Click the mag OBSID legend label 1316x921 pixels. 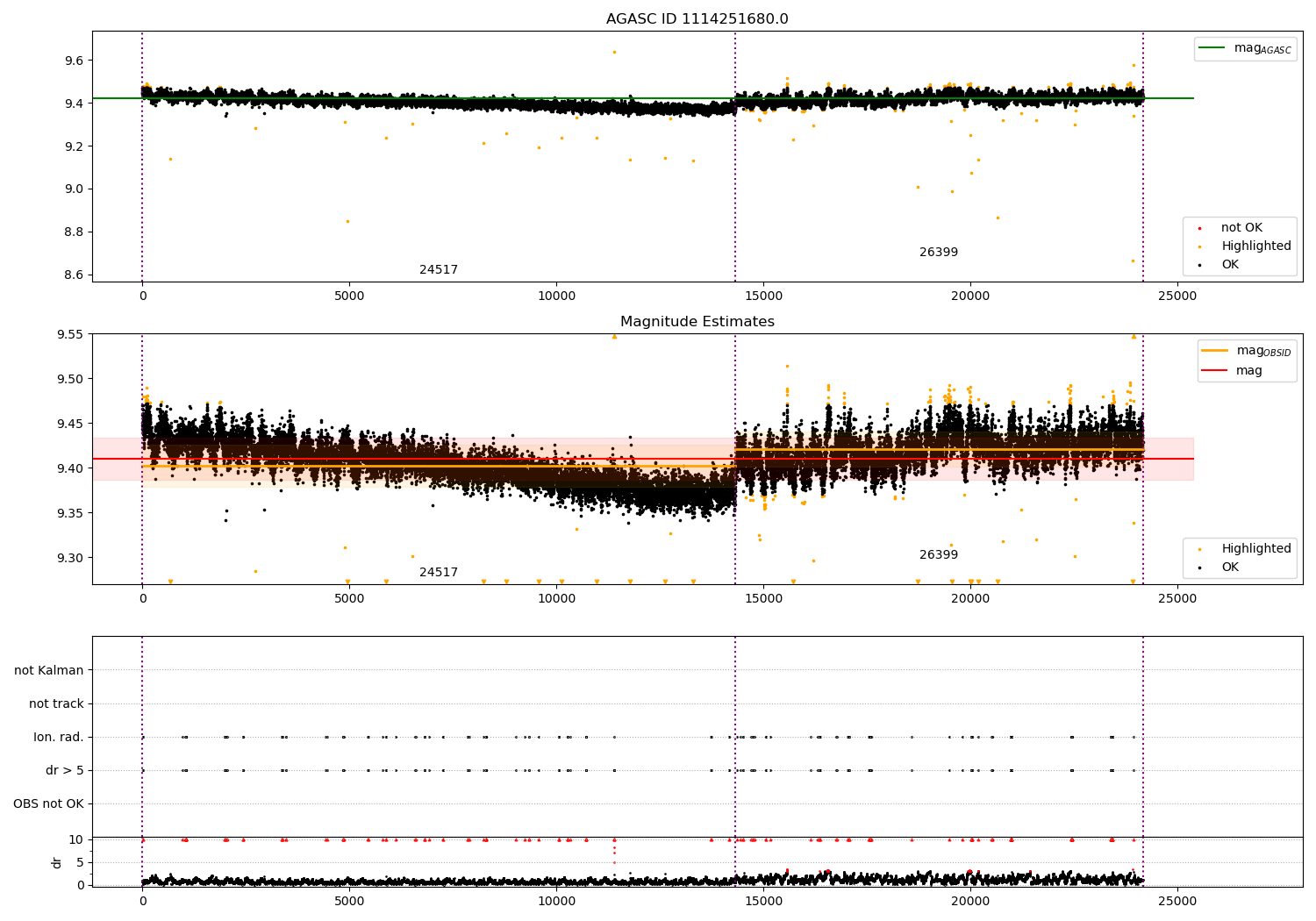pos(1263,351)
